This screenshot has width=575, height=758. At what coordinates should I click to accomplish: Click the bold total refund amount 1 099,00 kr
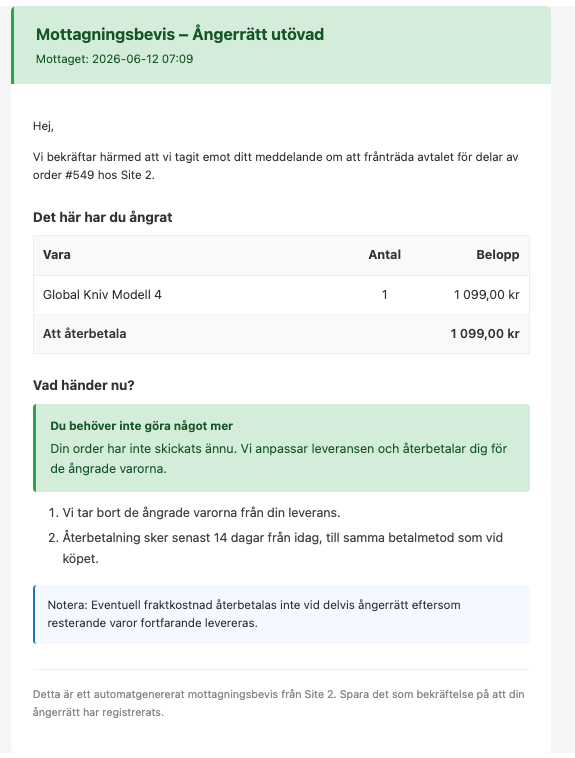click(x=485, y=334)
